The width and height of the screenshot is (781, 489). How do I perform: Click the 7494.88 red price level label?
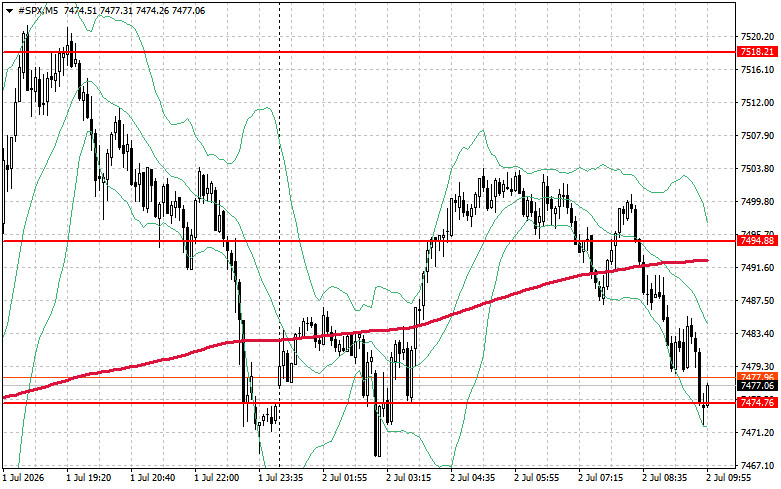click(x=758, y=241)
